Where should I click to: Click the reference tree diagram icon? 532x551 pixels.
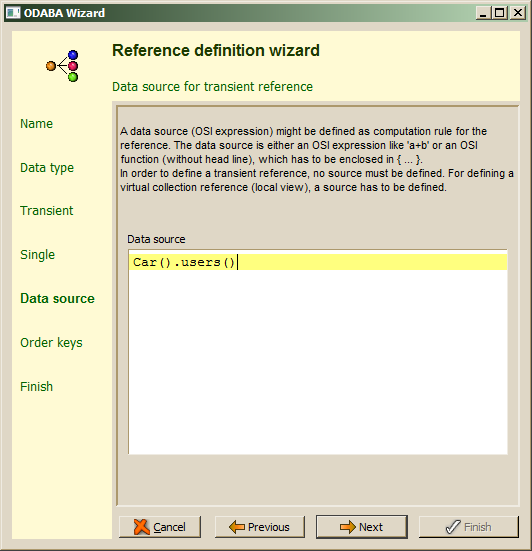pos(62,66)
